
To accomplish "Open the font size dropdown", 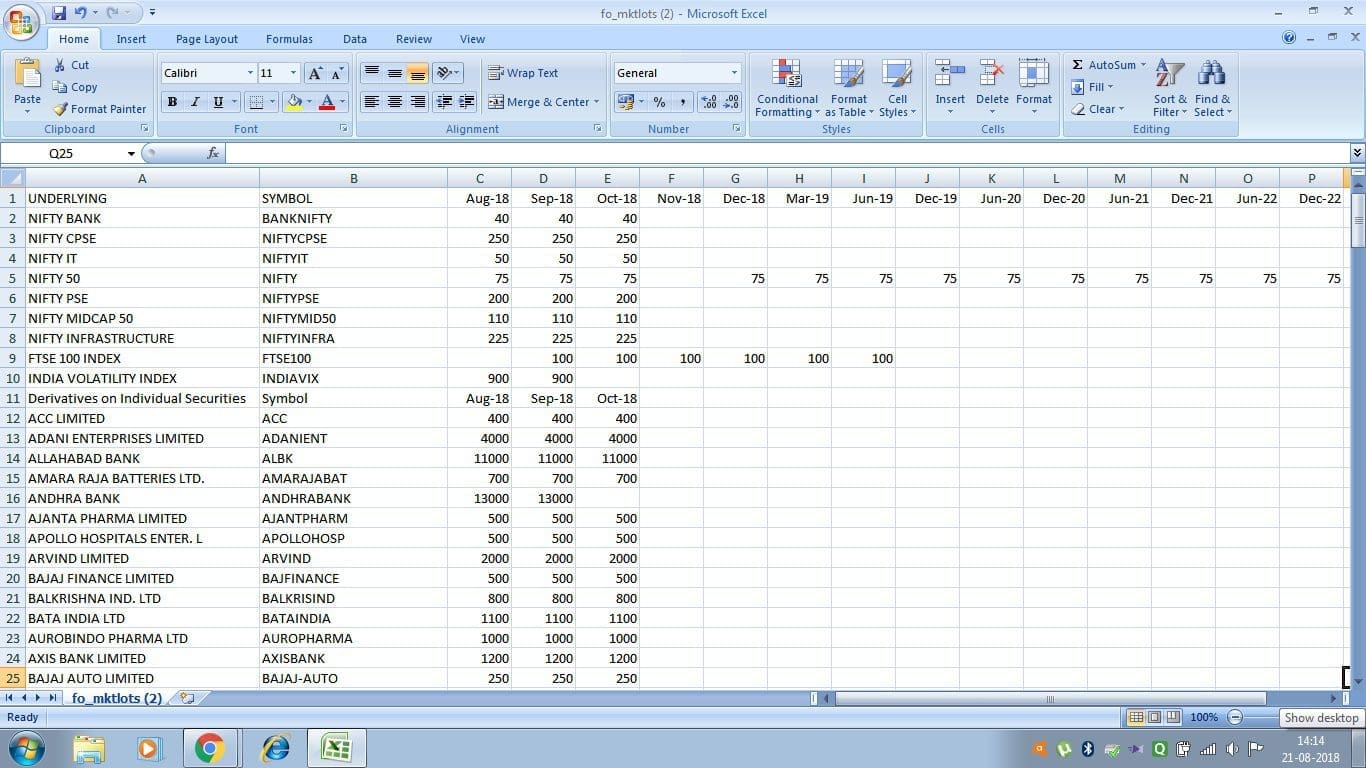I will tap(291, 73).
